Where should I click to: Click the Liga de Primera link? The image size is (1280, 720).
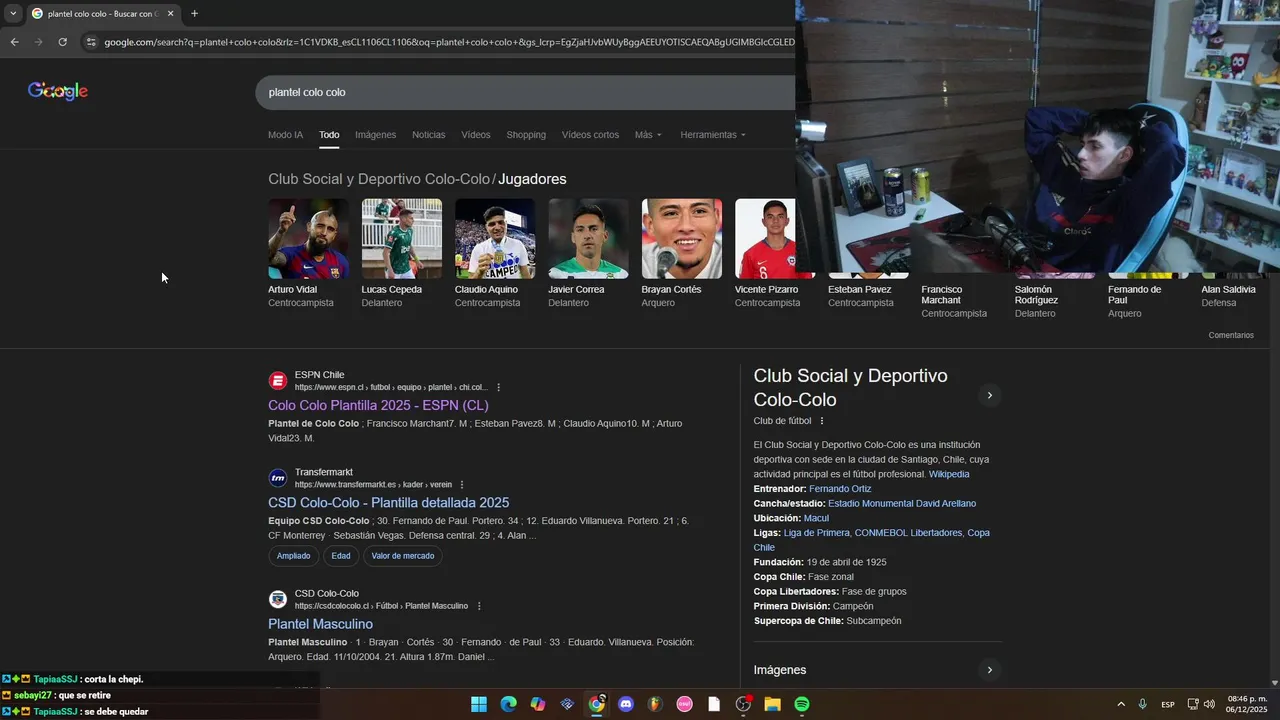816,533
